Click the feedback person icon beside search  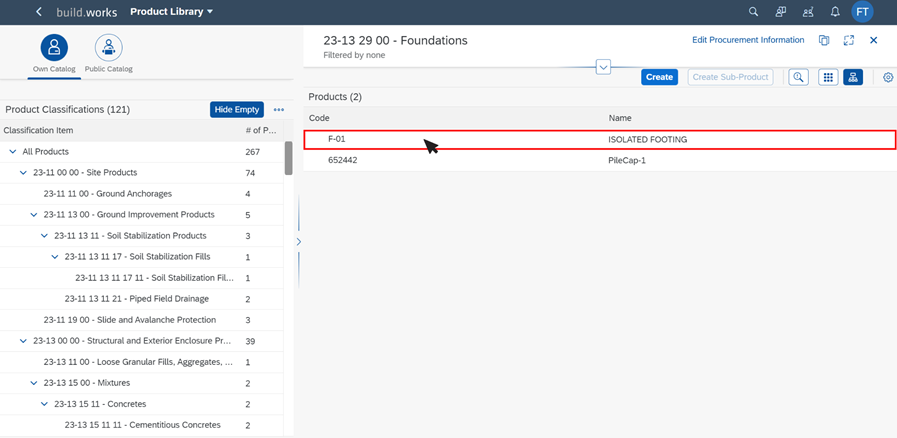[781, 12]
